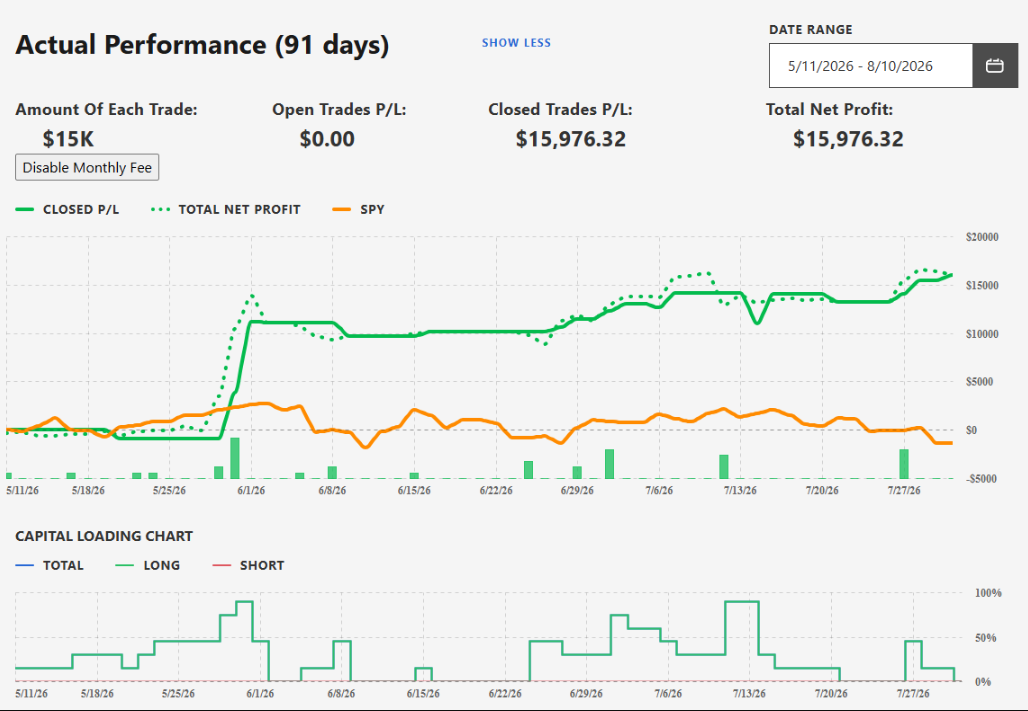1028x711 pixels.
Task: Toggle the CLOSED P/L legend series
Action: pos(67,209)
